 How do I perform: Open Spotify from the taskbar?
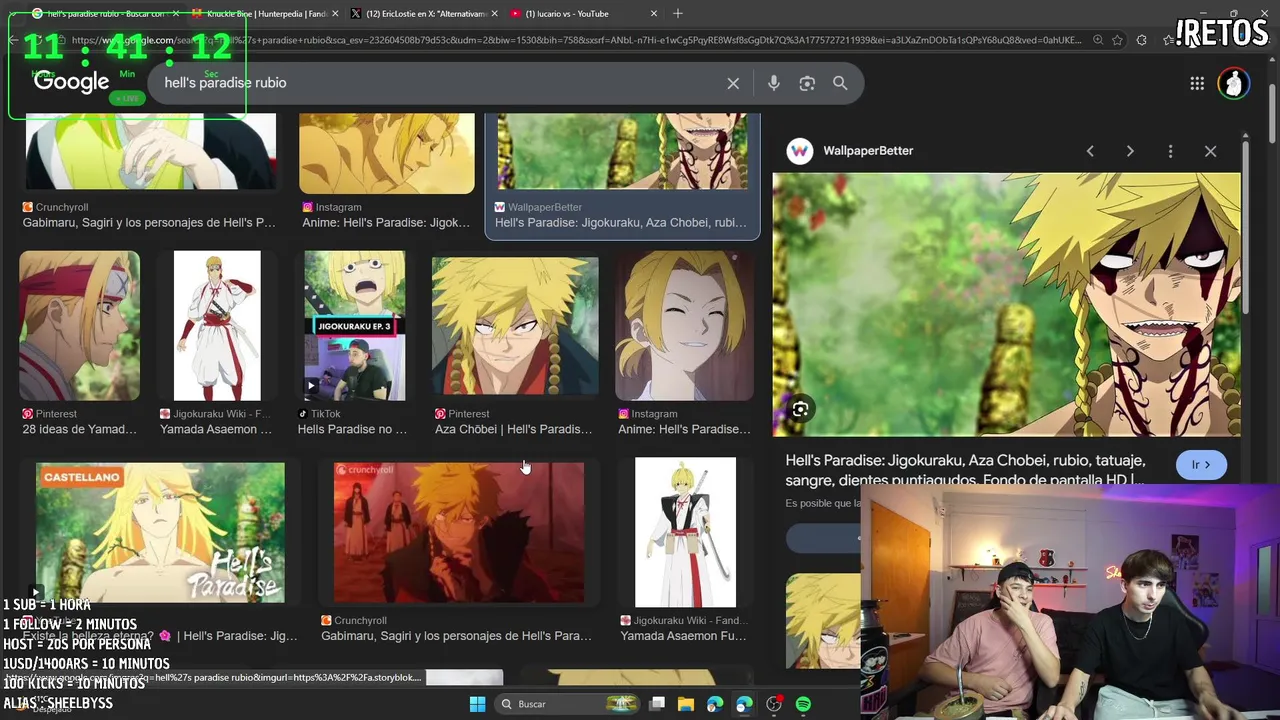click(x=803, y=704)
